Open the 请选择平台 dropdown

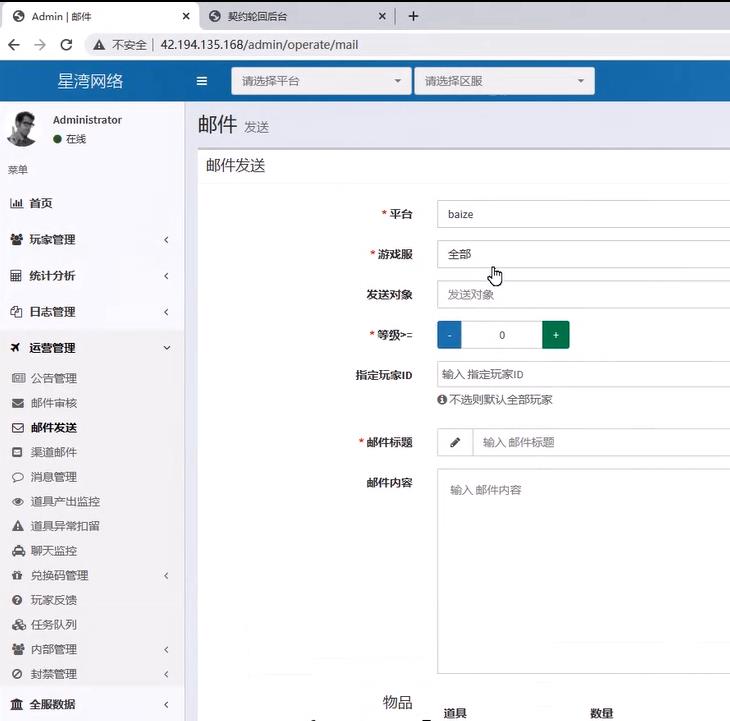click(x=321, y=81)
